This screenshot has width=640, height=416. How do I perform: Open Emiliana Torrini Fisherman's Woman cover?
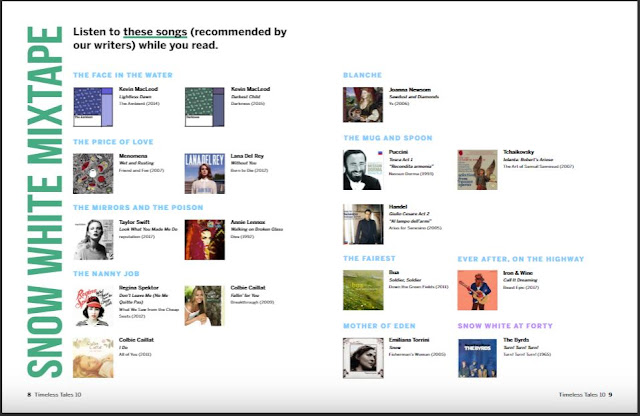tap(362, 356)
